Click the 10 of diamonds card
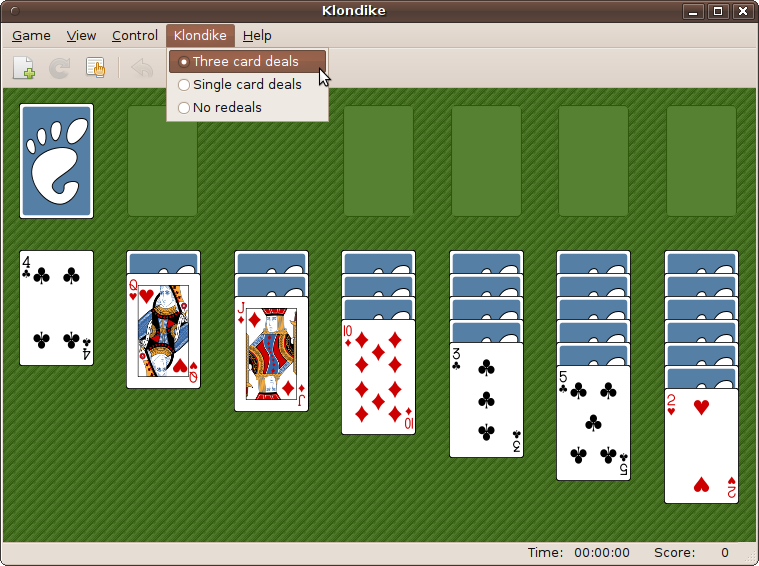 coord(379,377)
